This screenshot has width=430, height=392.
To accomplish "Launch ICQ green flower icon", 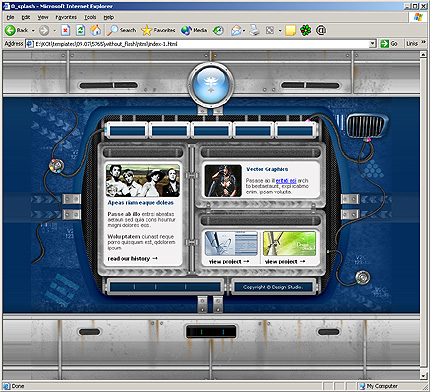I will tap(306, 31).
